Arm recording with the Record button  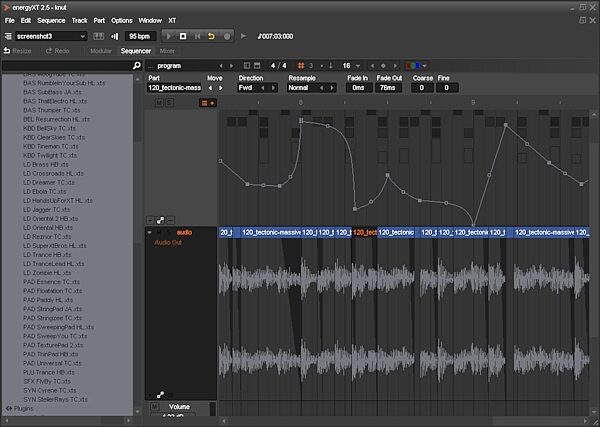pyautogui.click(x=227, y=36)
